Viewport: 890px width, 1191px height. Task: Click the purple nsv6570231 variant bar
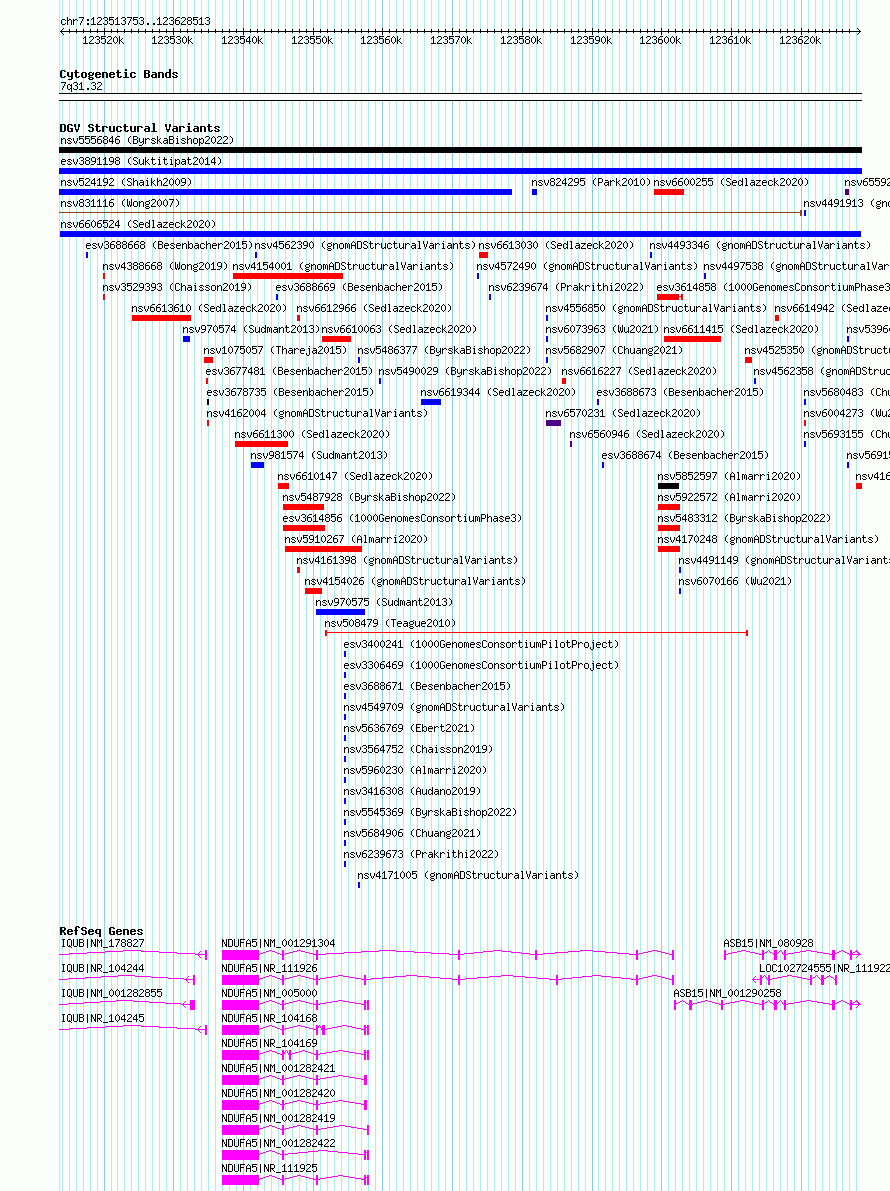[553, 424]
